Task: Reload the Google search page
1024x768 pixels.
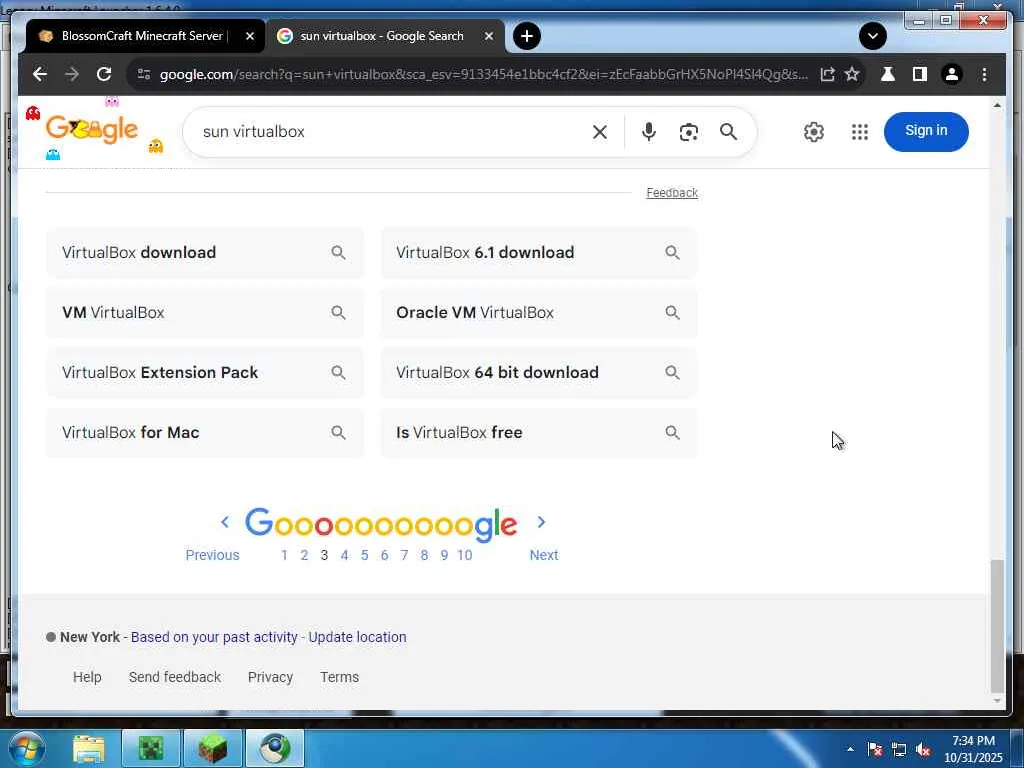Action: click(104, 74)
